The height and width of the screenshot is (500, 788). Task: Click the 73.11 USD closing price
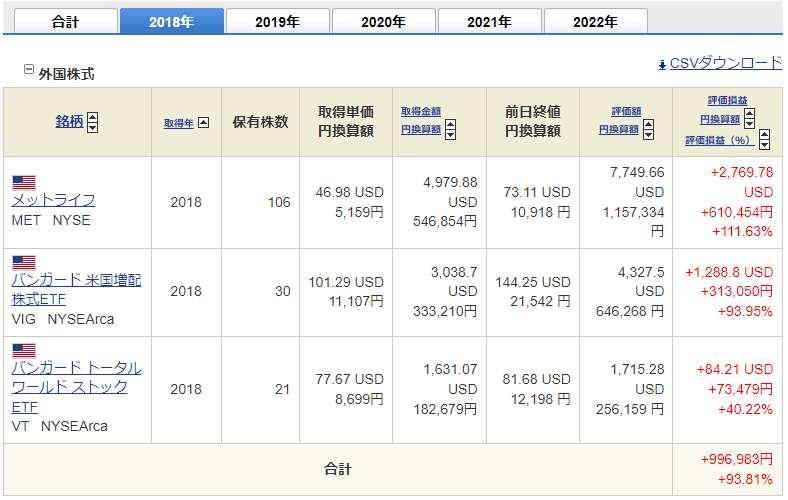537,192
